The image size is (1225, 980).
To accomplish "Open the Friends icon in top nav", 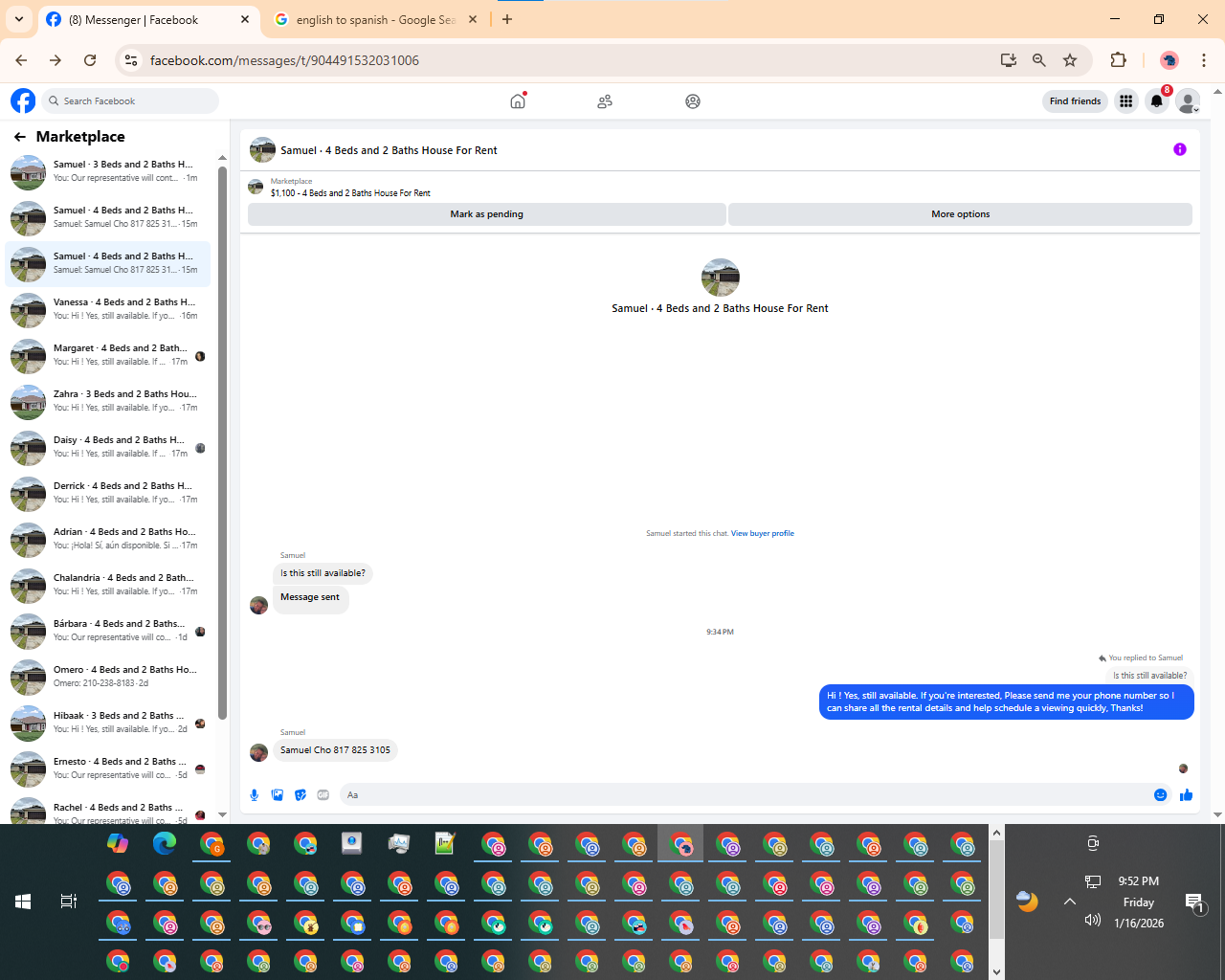I will tap(605, 100).
